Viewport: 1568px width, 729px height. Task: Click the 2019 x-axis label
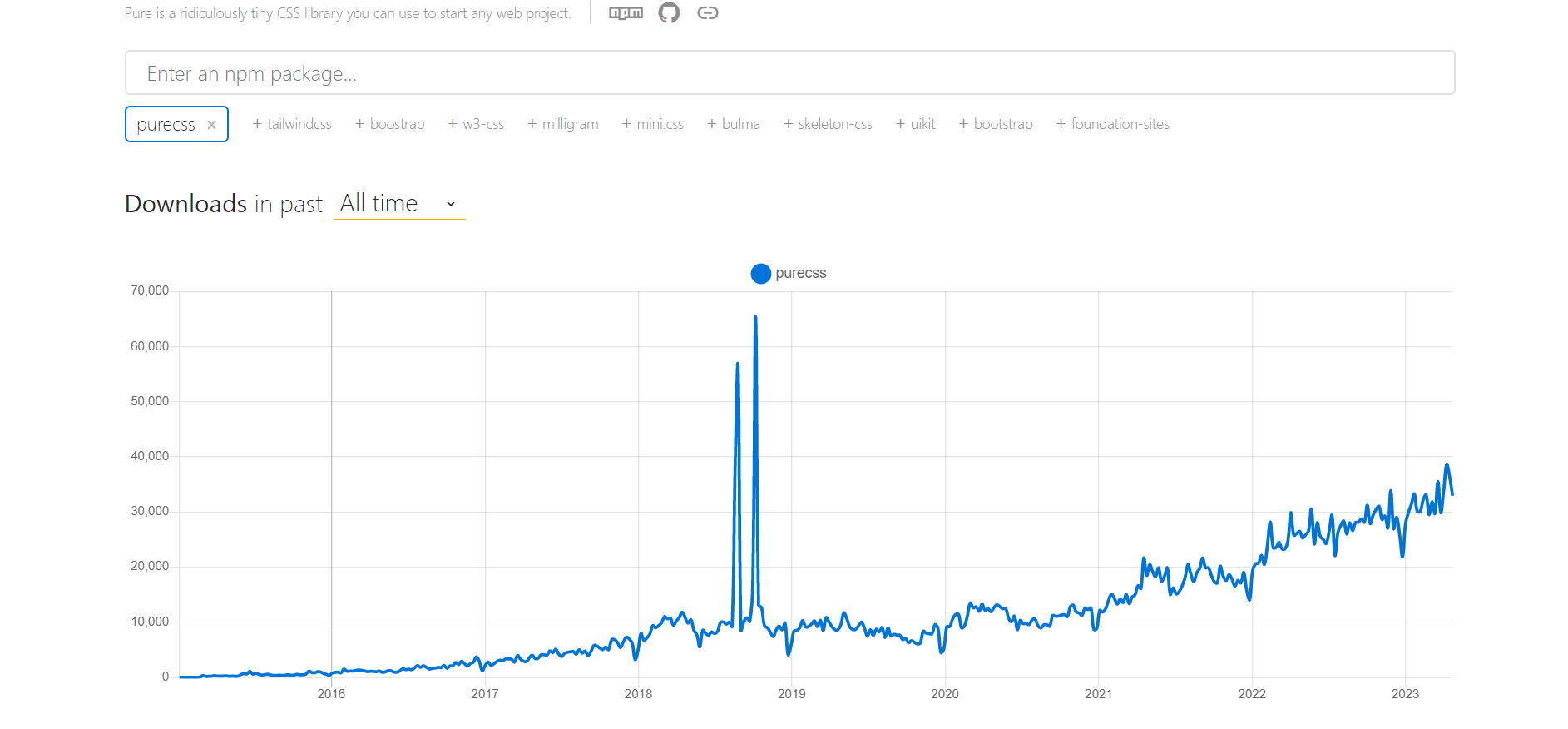(x=791, y=694)
